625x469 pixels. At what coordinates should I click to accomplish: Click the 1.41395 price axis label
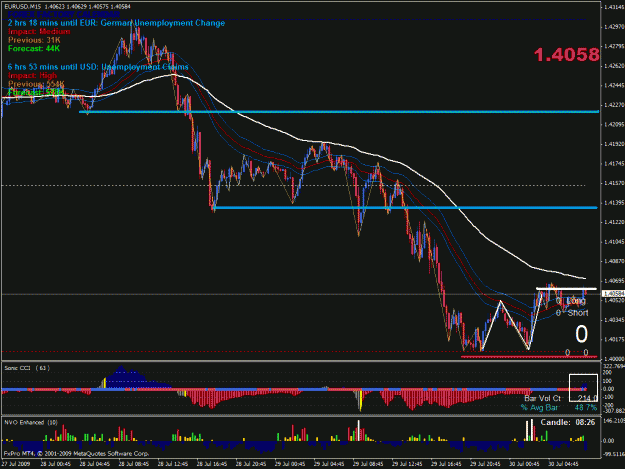pyautogui.click(x=614, y=202)
